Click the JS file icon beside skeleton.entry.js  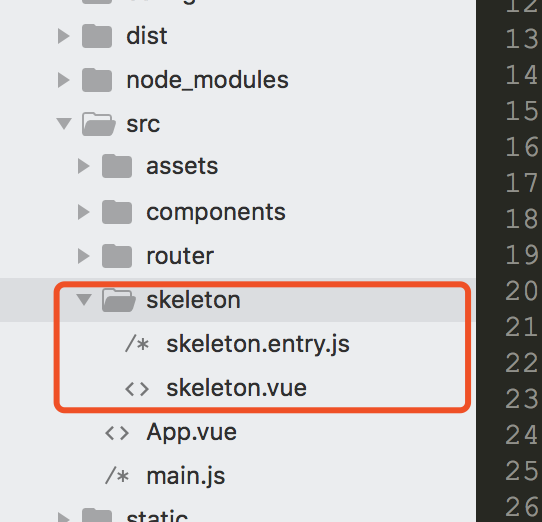pyautogui.click(x=137, y=344)
